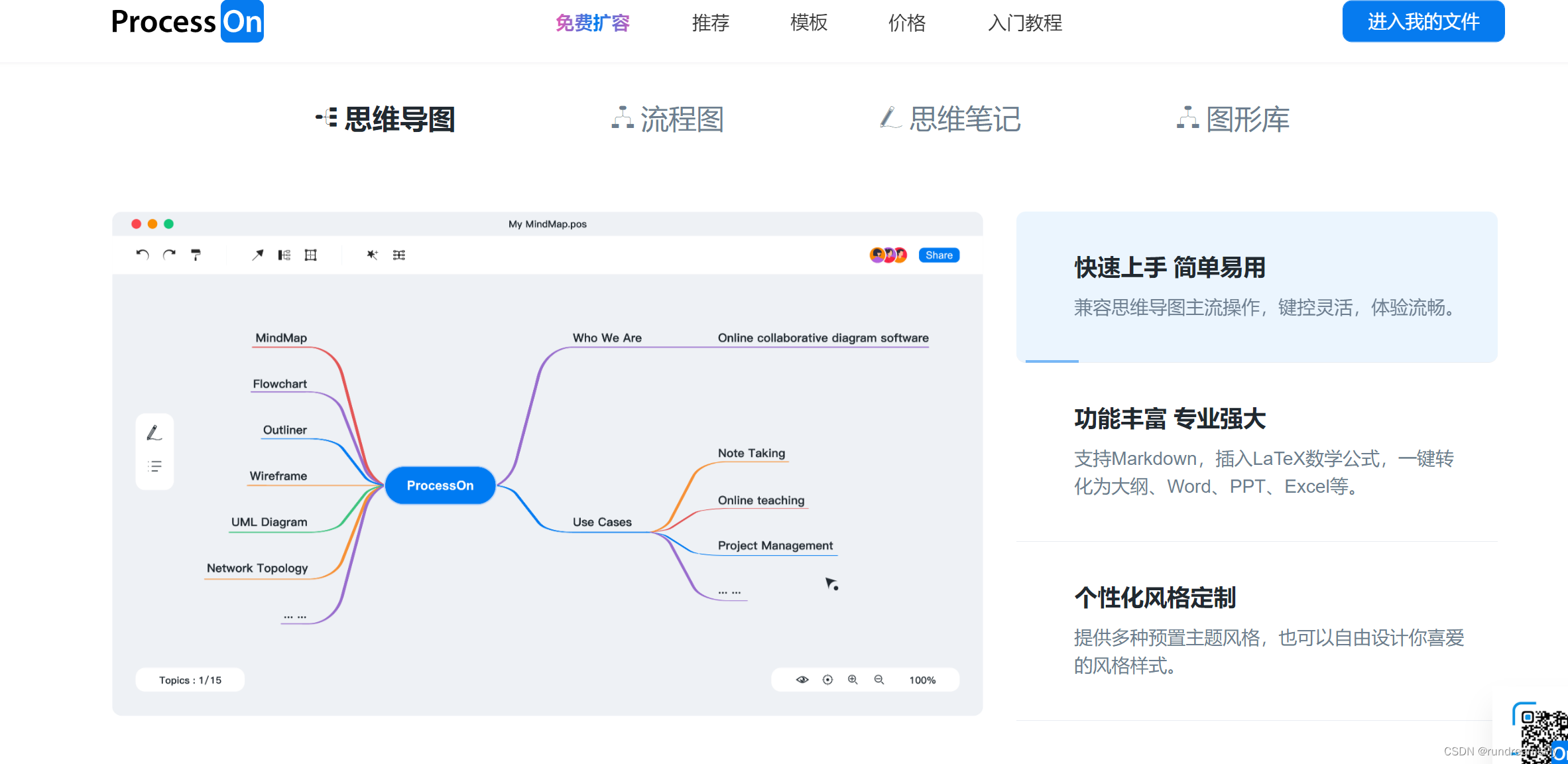Click the pen tool in side panel
1568x764 pixels.
154,433
